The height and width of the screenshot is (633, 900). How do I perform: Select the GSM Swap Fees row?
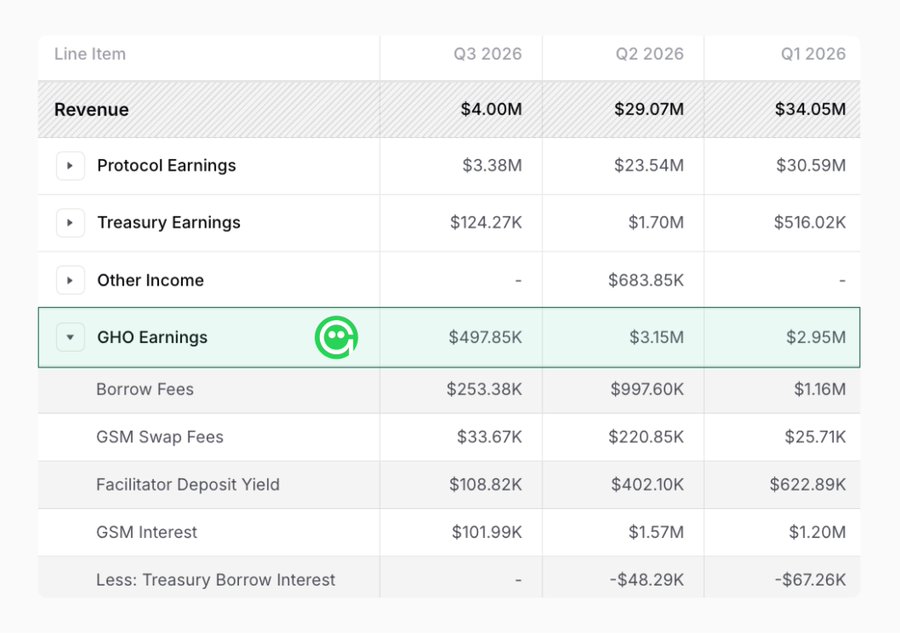click(x=449, y=437)
